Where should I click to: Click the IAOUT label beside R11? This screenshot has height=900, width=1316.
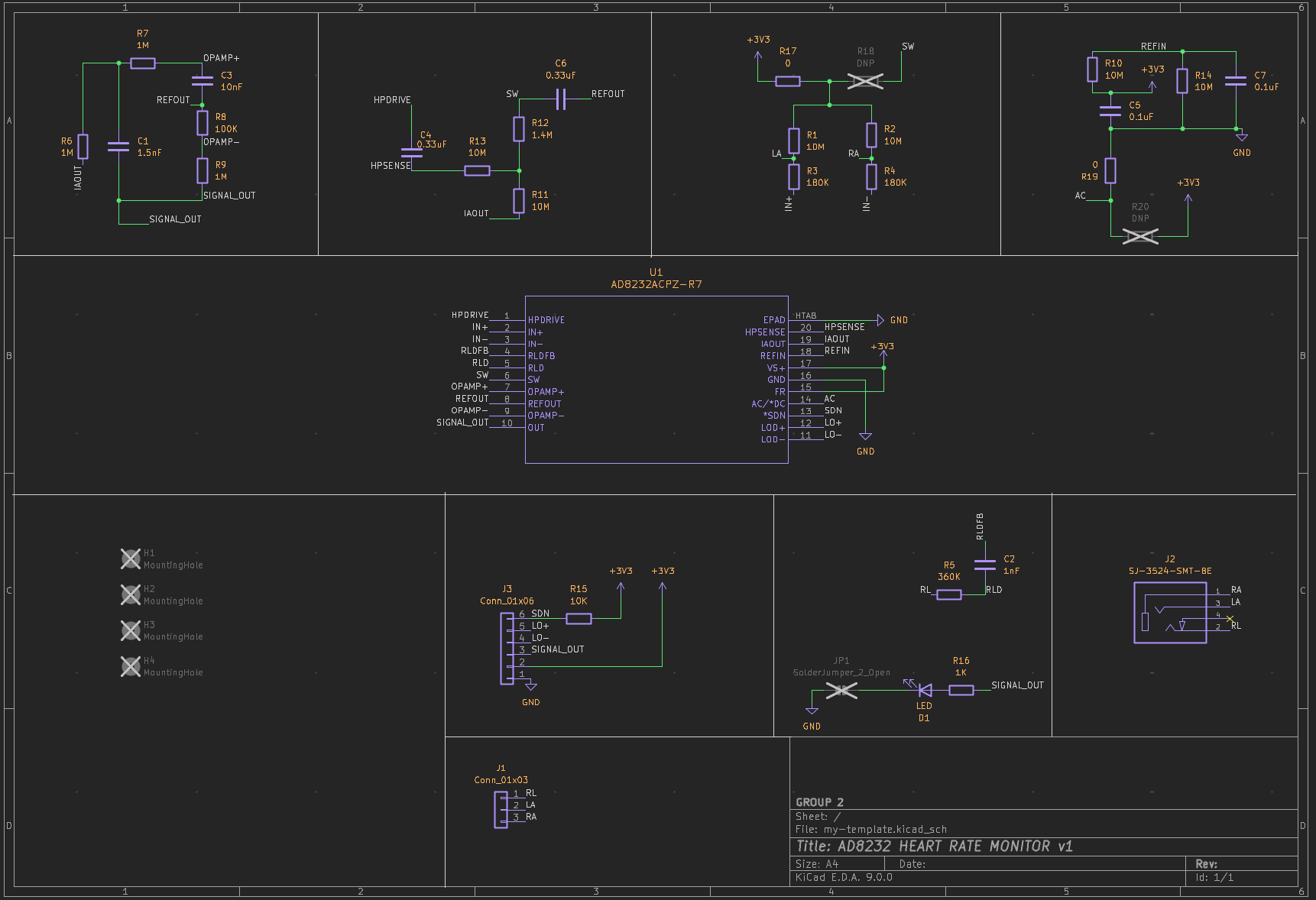[476, 213]
